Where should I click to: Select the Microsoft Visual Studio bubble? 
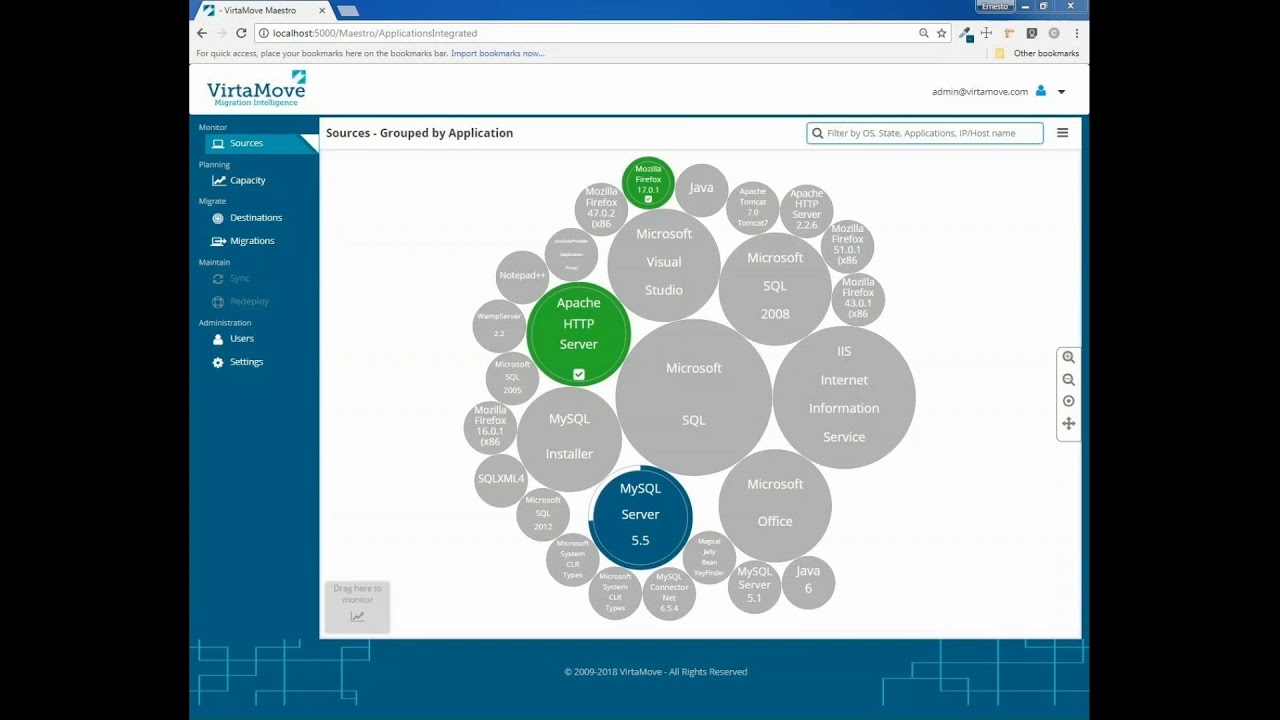(664, 264)
